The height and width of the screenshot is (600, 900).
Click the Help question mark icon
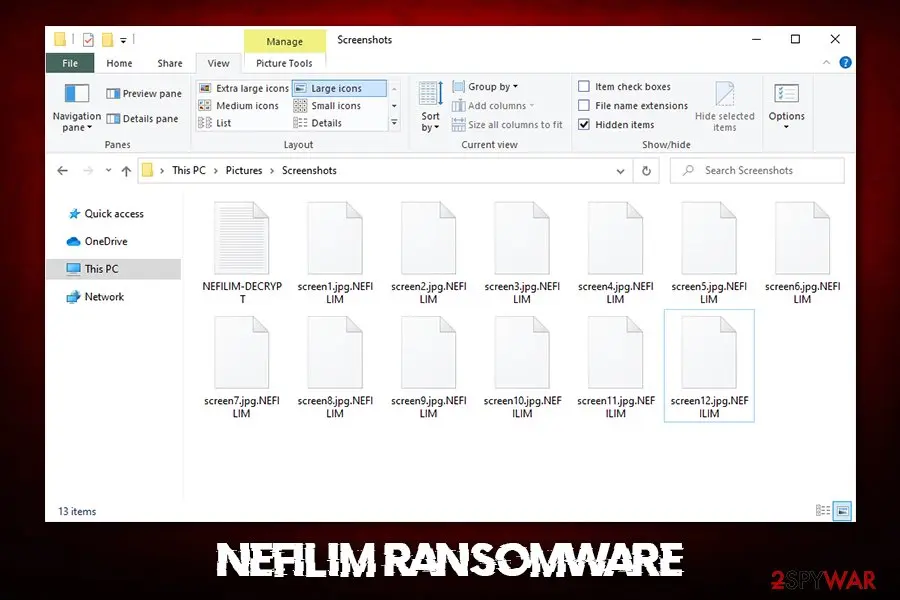tap(845, 63)
